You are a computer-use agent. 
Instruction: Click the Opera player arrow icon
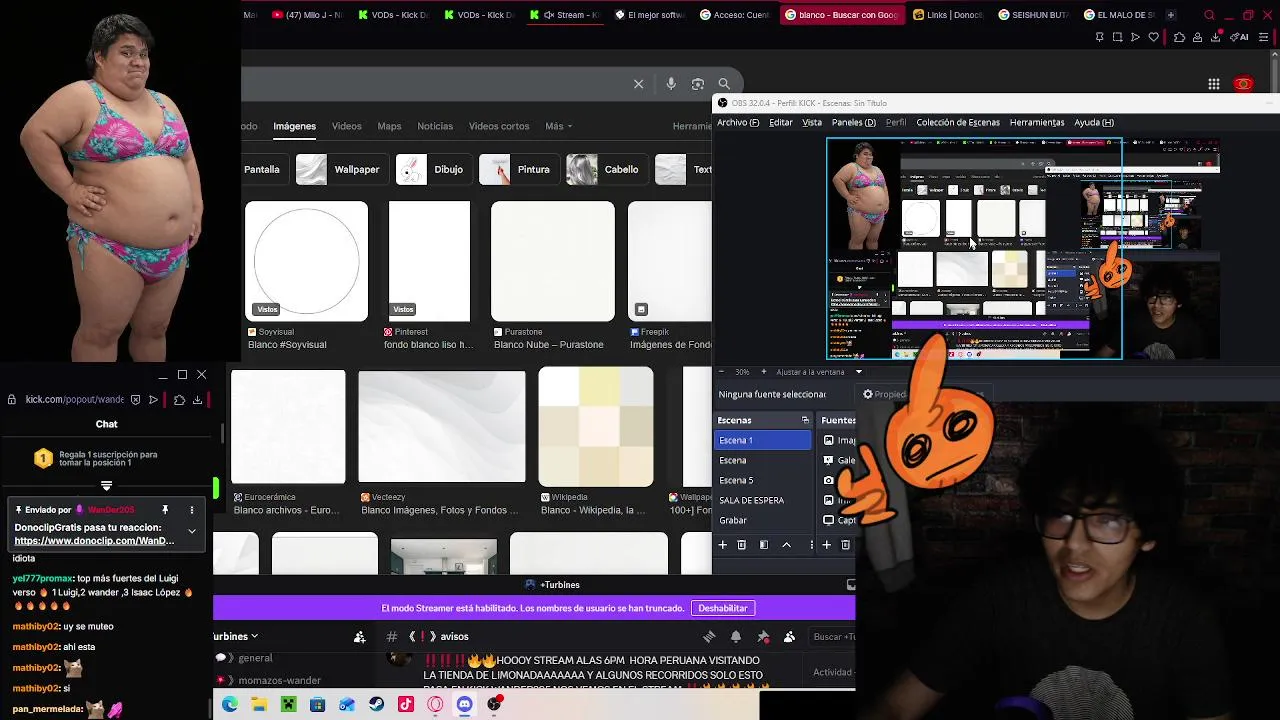coord(1135,37)
